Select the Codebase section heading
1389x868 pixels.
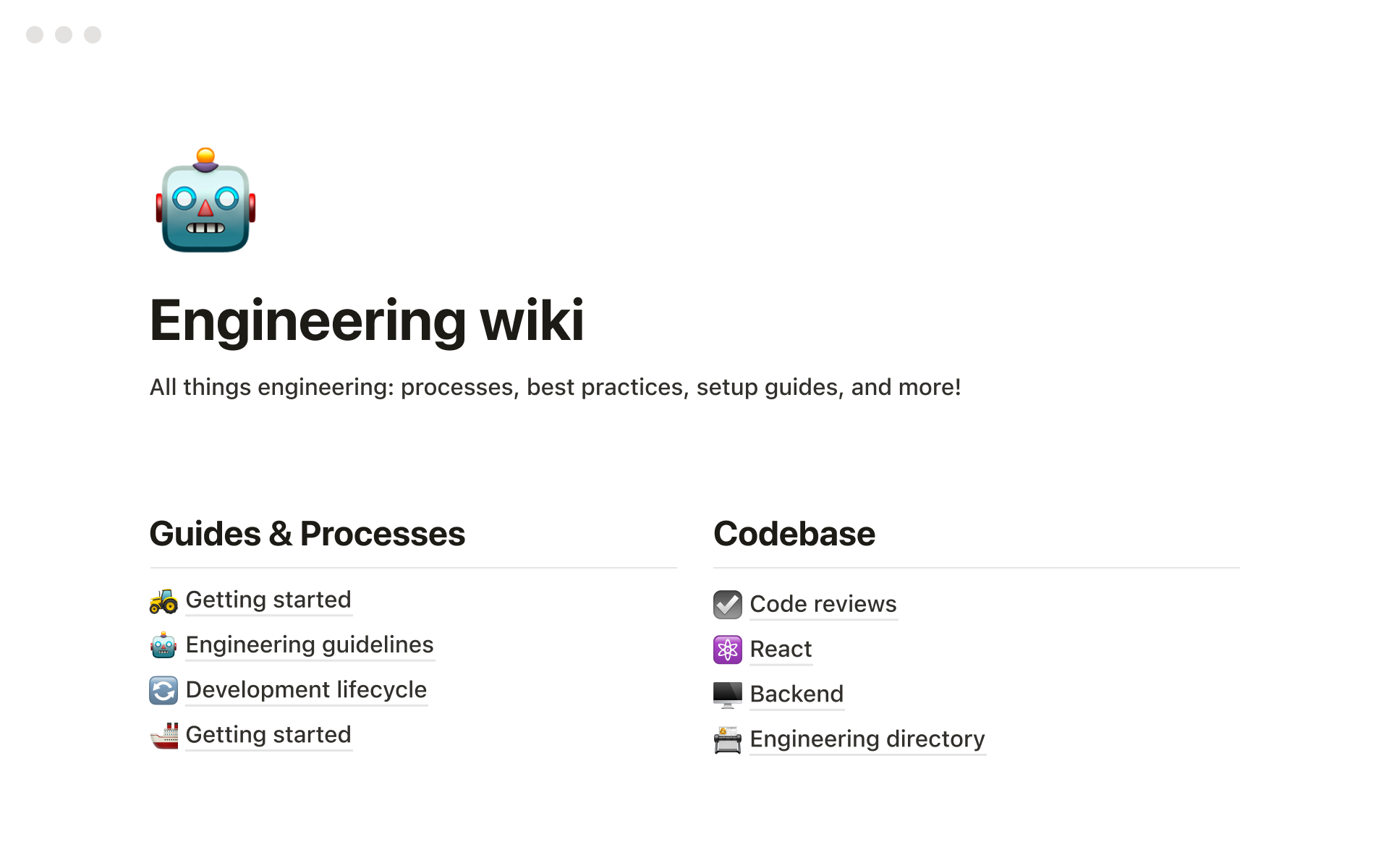coord(794,534)
